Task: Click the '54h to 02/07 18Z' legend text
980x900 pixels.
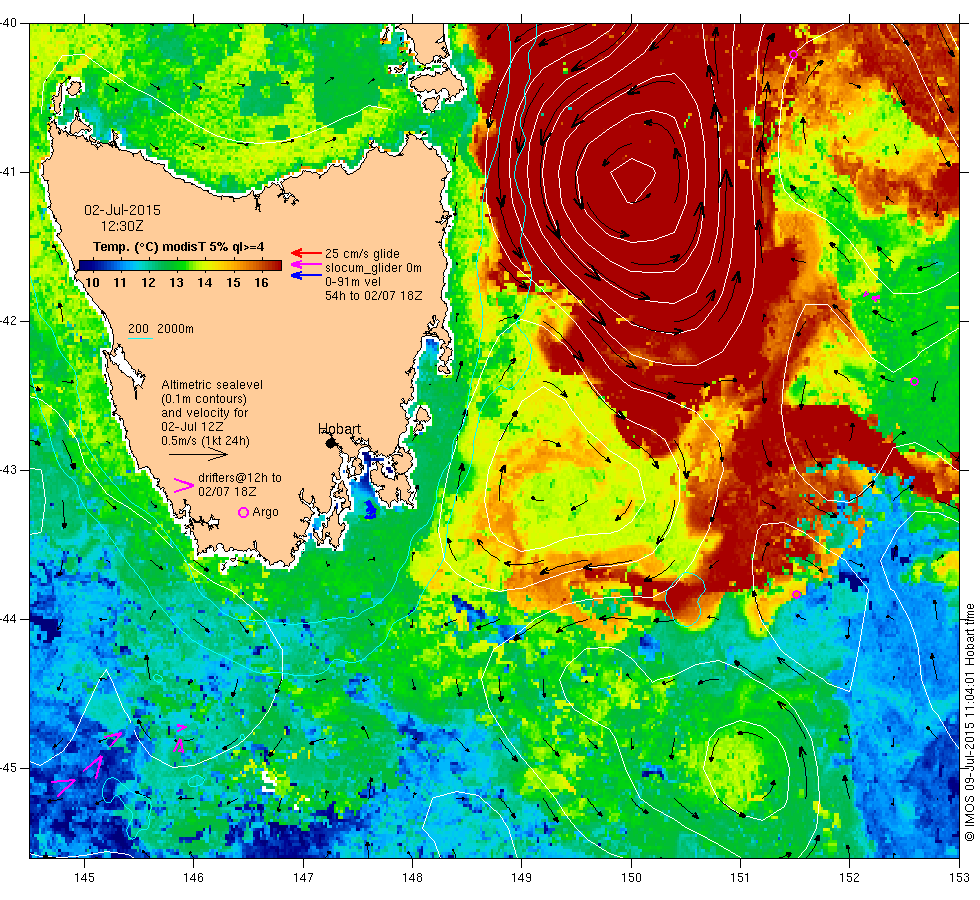Action: [373, 296]
